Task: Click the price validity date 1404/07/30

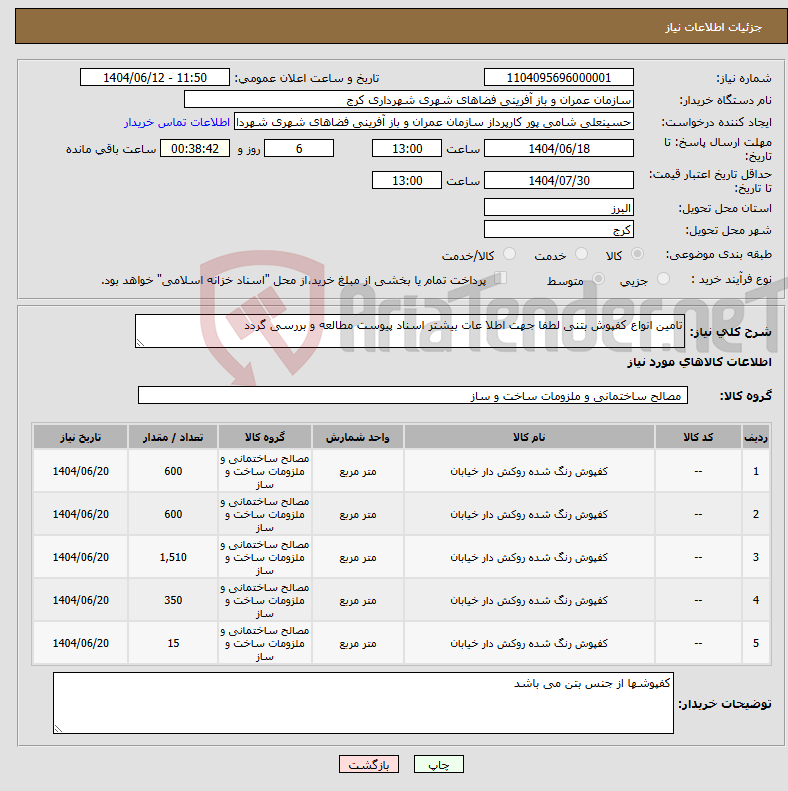Action: pos(558,180)
